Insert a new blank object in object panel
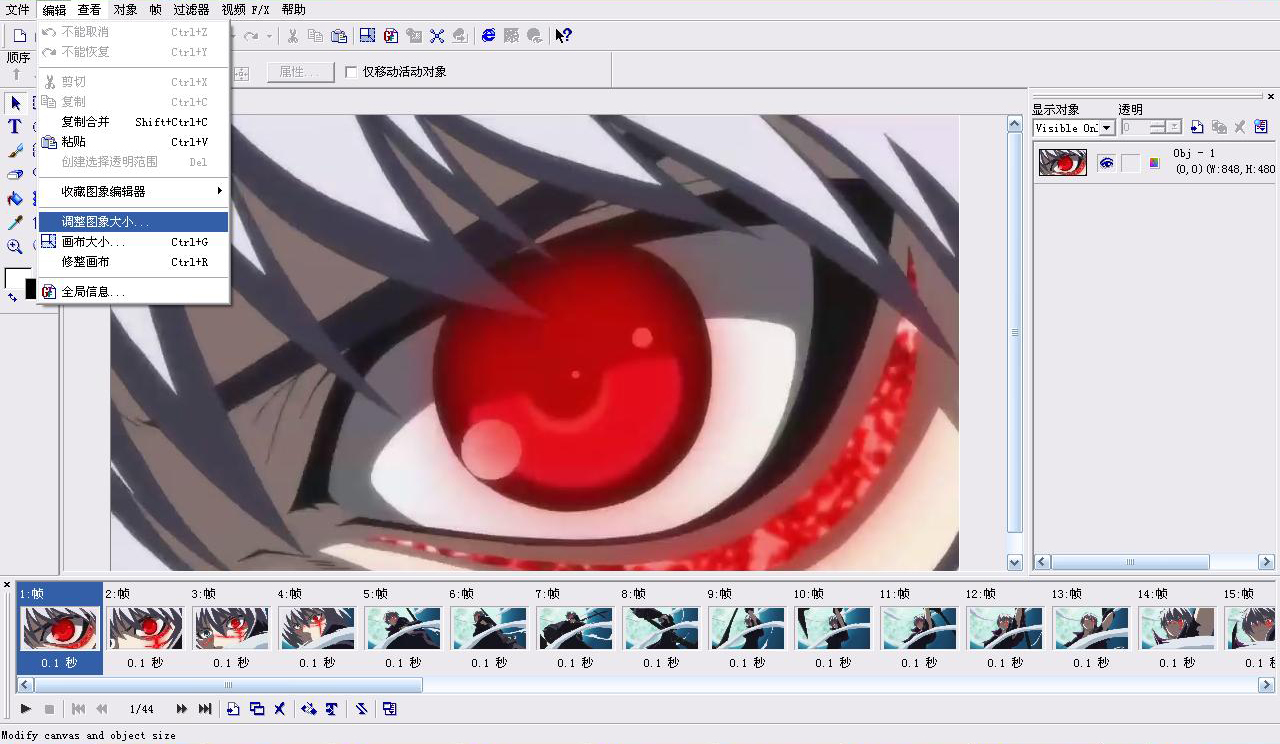The height and width of the screenshot is (744, 1280). pos(1197,127)
